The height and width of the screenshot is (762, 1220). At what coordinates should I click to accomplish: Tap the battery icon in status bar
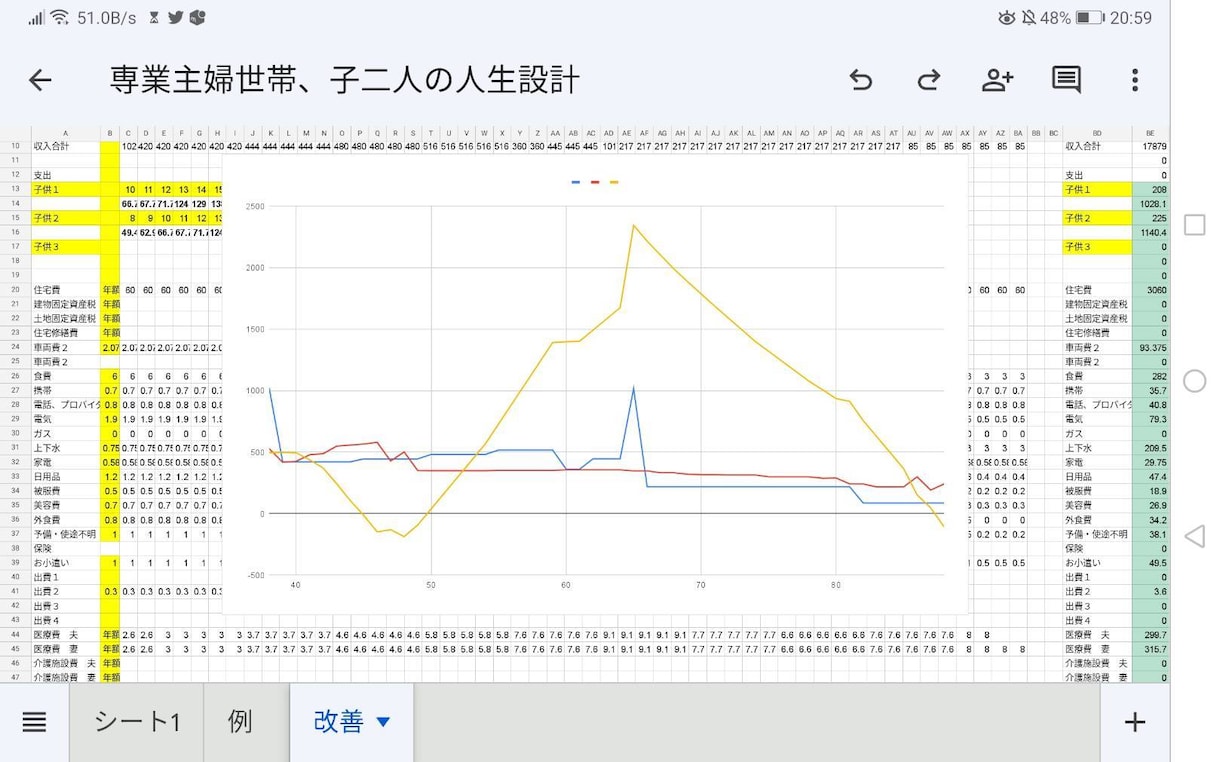coord(1090,18)
